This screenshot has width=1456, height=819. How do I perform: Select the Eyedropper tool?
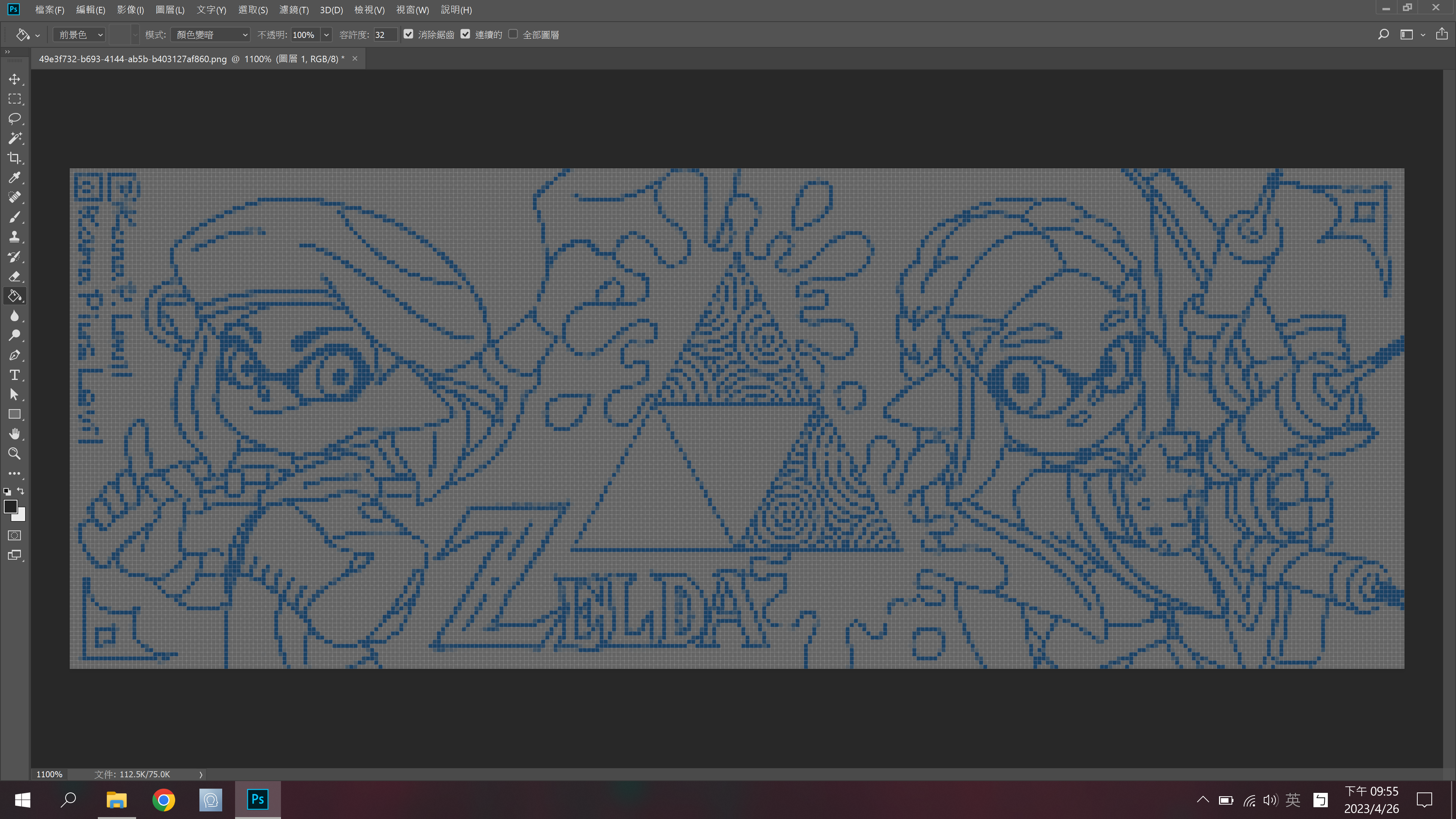pyautogui.click(x=15, y=178)
